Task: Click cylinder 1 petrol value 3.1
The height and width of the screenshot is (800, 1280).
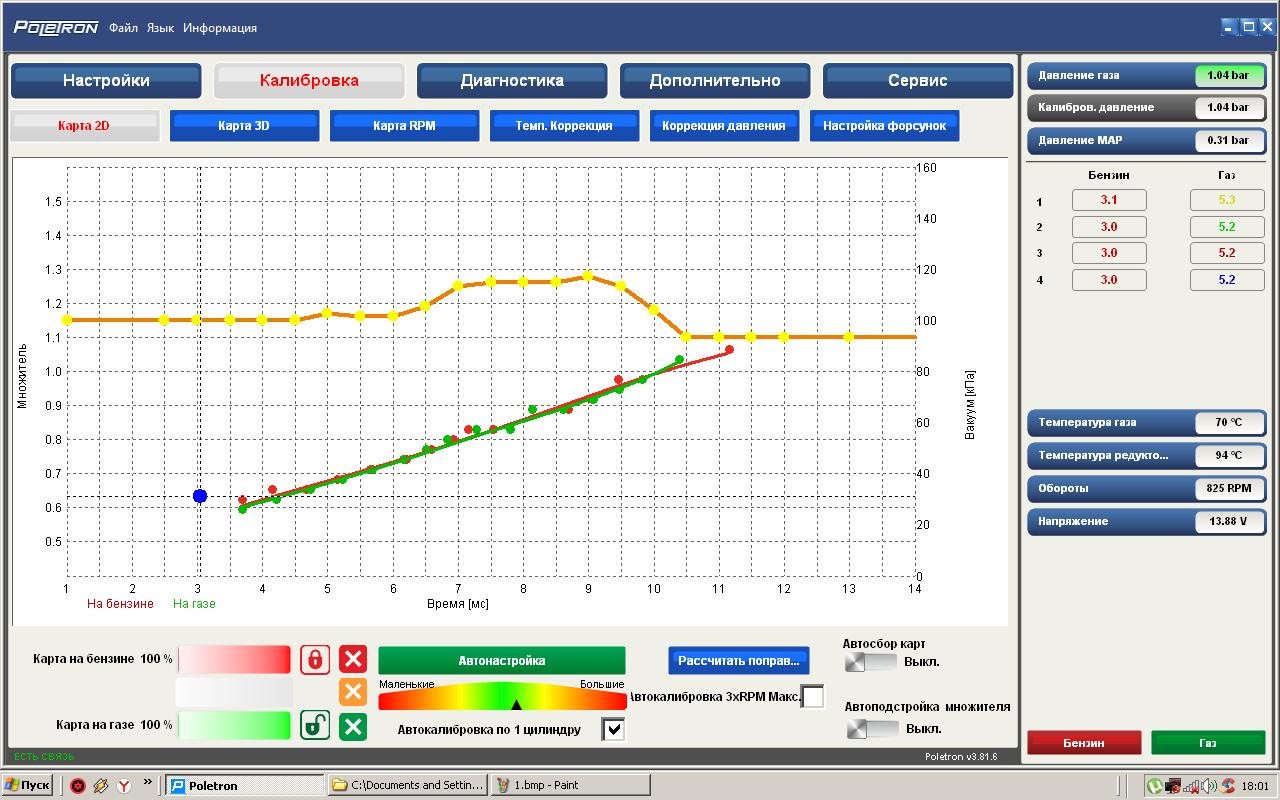Action: pos(1109,200)
